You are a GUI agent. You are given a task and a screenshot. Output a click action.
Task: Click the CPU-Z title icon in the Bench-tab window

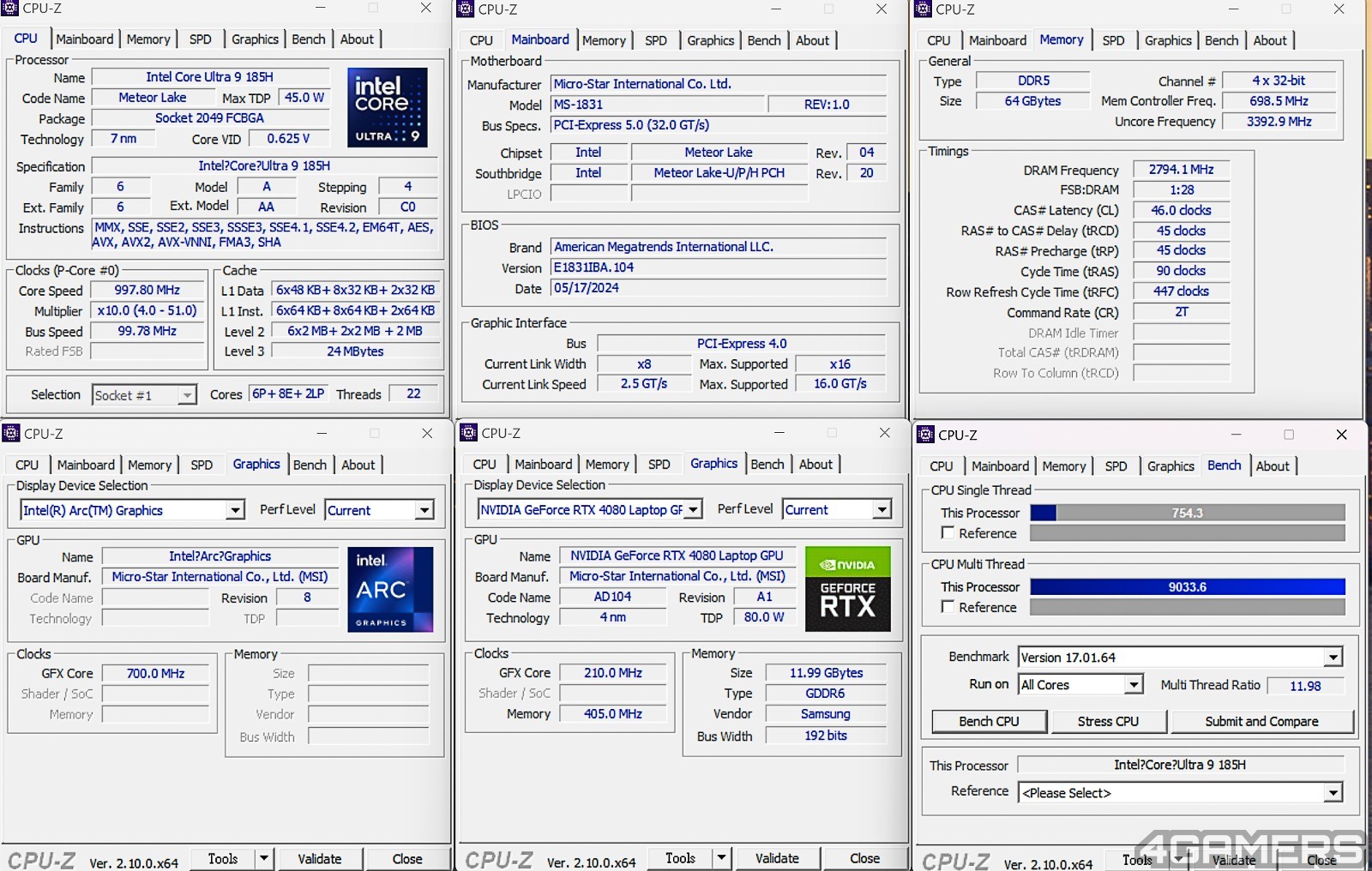pyautogui.click(x=926, y=434)
